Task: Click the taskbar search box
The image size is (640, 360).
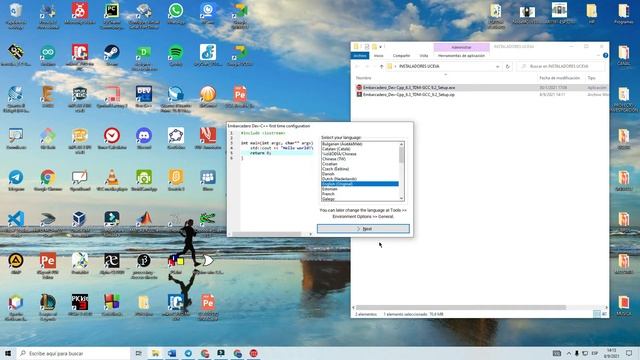Action: [x=73, y=353]
